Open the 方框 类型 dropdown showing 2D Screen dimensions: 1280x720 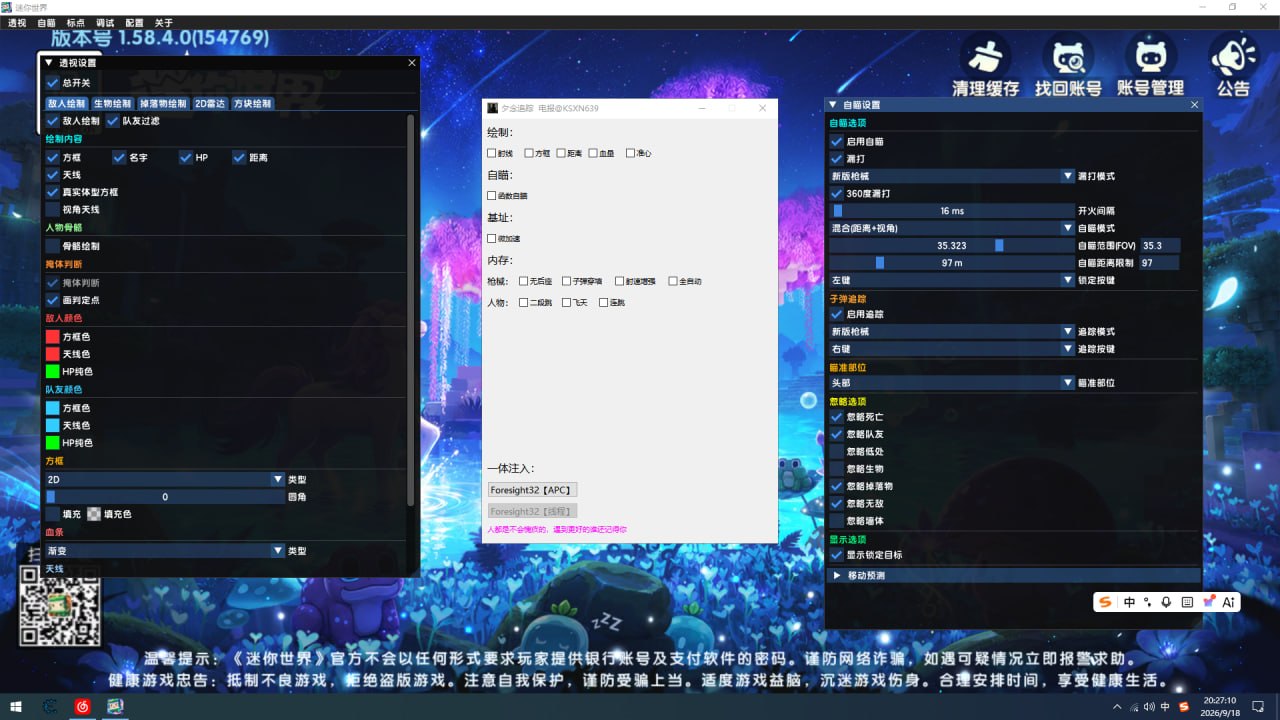tap(165, 480)
